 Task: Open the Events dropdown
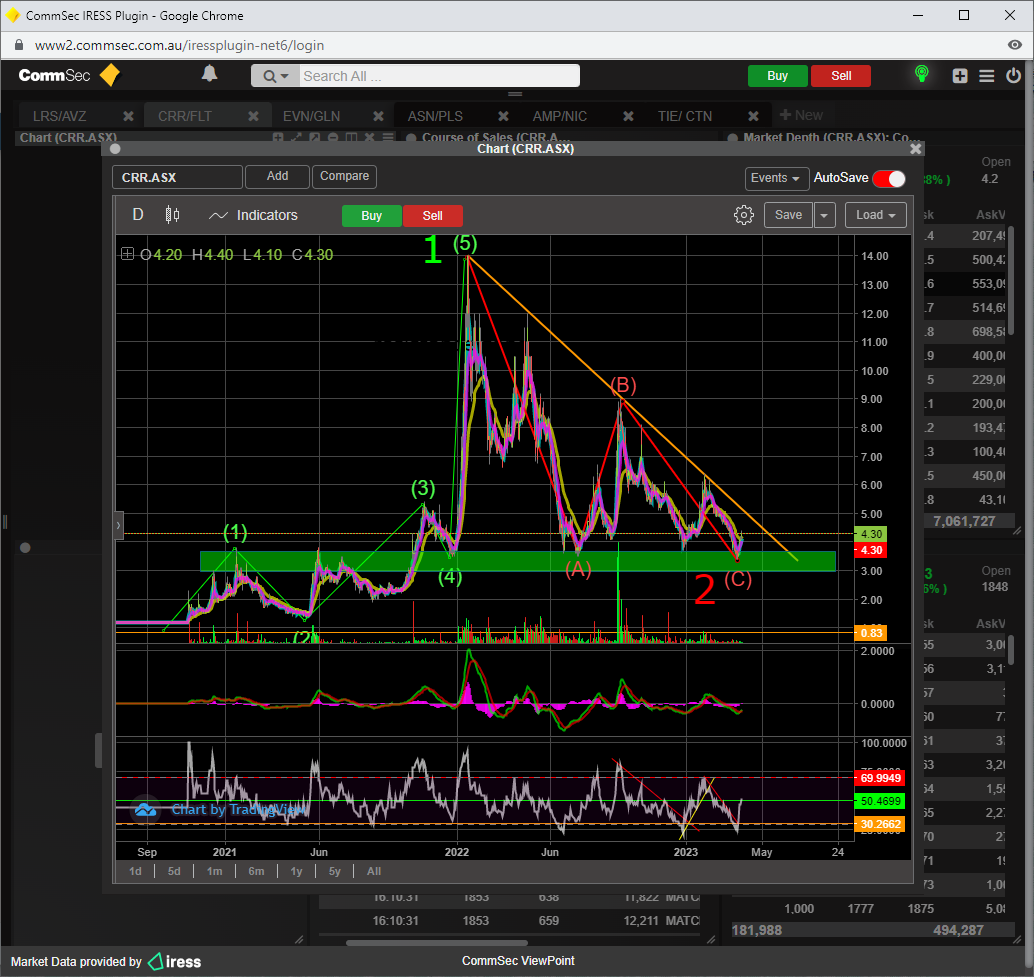tap(776, 179)
